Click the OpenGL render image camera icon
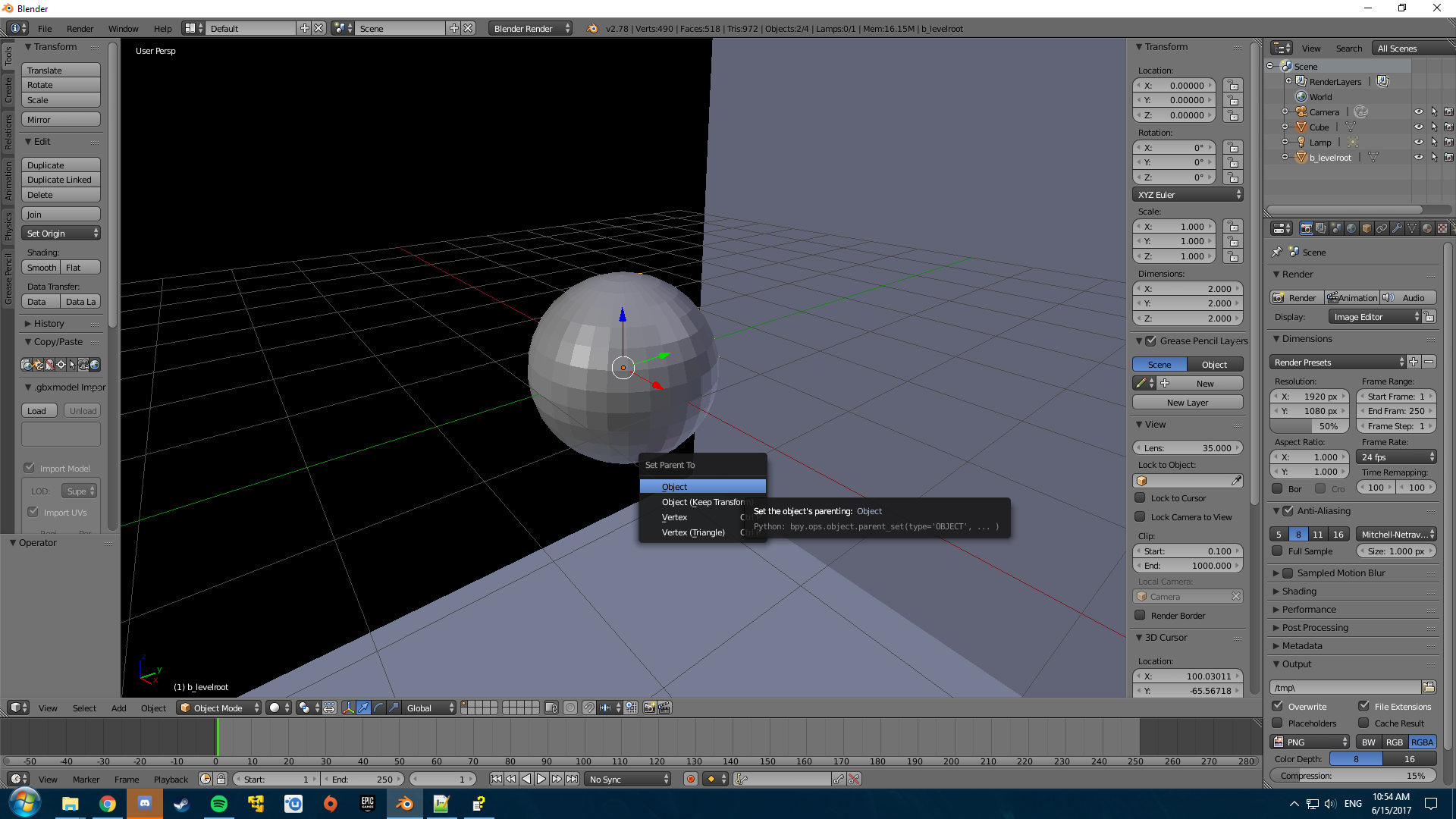The width and height of the screenshot is (1456, 819). click(x=650, y=708)
